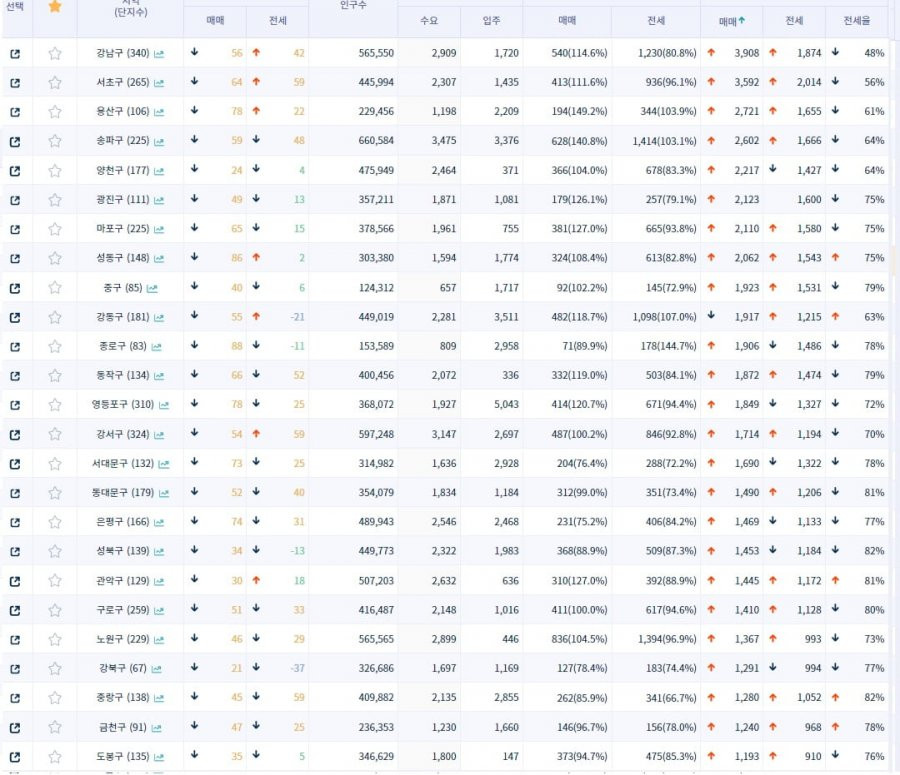900x775 pixels.
Task: Sort by the 매매 price column with arrow
Action: point(732,21)
